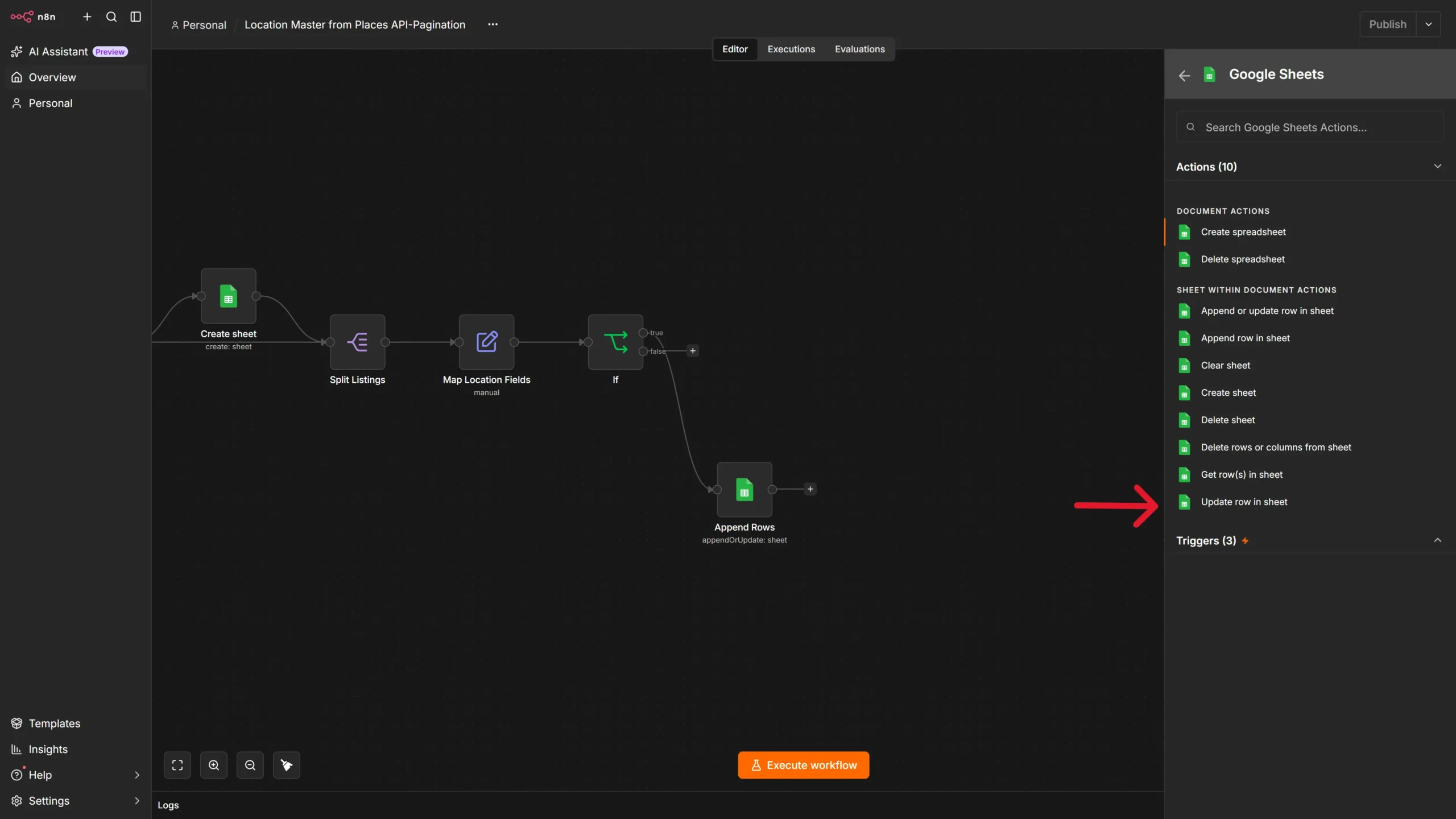Expand the Triggers (3) section
This screenshot has height=819, width=1456.
tap(1309, 540)
